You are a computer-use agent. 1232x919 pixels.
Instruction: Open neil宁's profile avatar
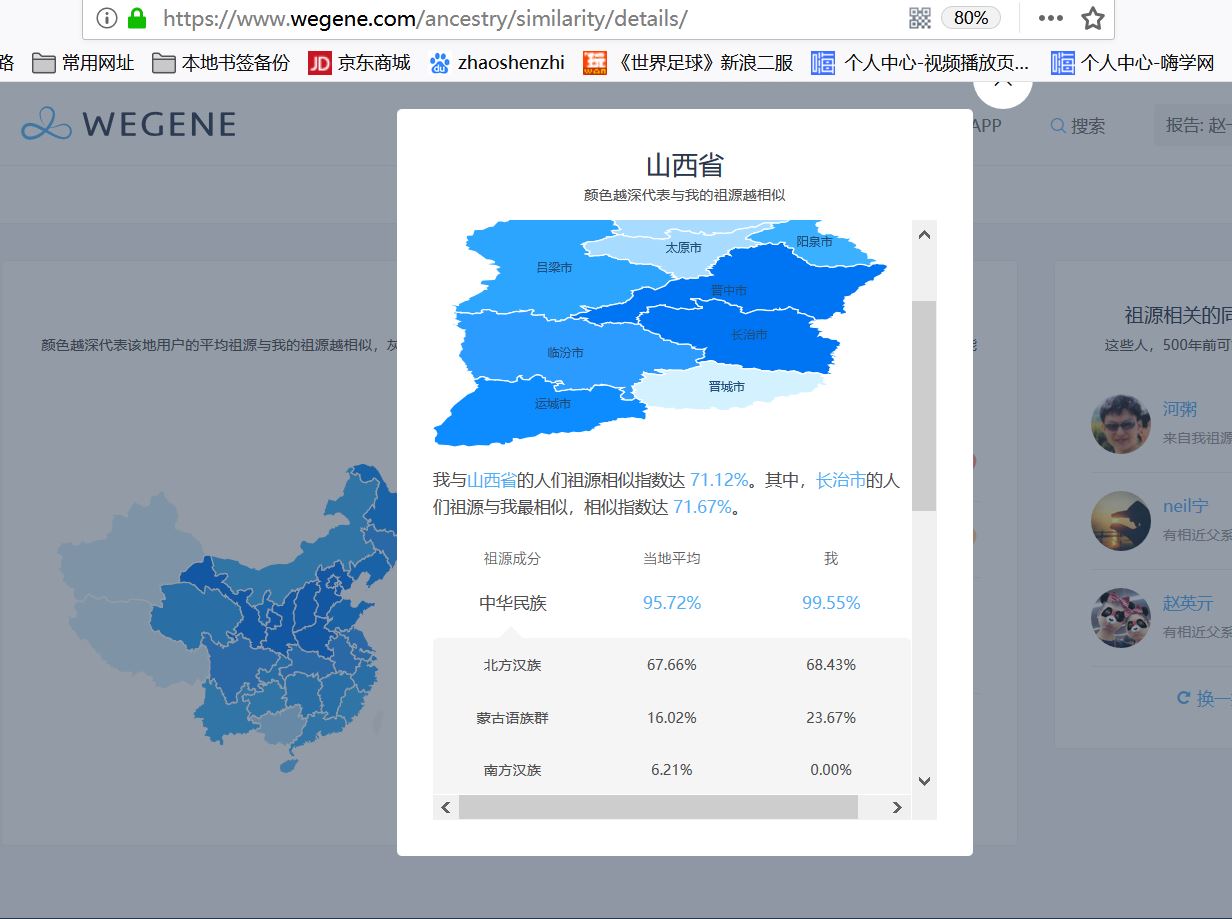pyautogui.click(x=1121, y=520)
